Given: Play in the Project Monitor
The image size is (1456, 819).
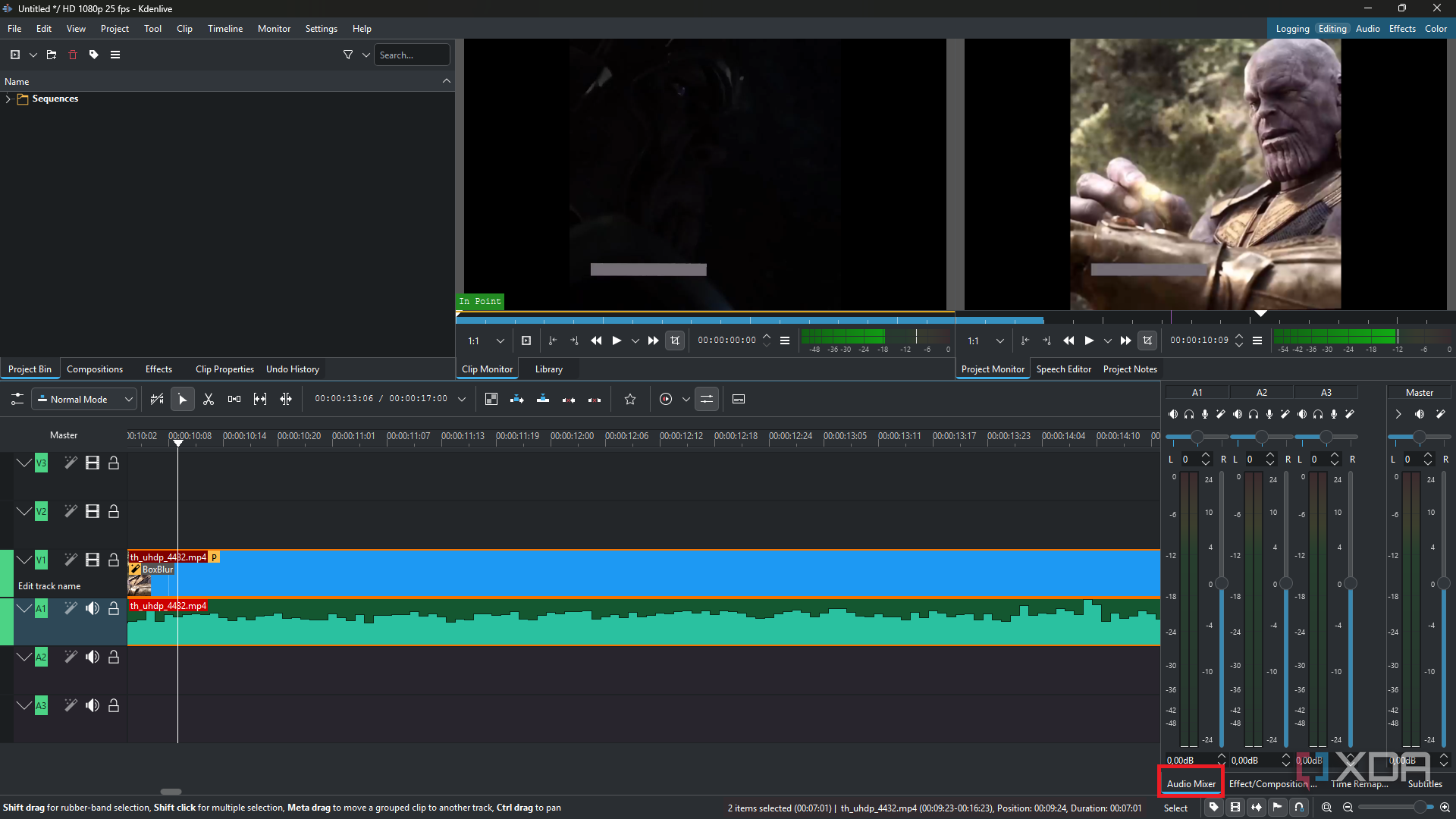Looking at the screenshot, I should tap(1090, 340).
